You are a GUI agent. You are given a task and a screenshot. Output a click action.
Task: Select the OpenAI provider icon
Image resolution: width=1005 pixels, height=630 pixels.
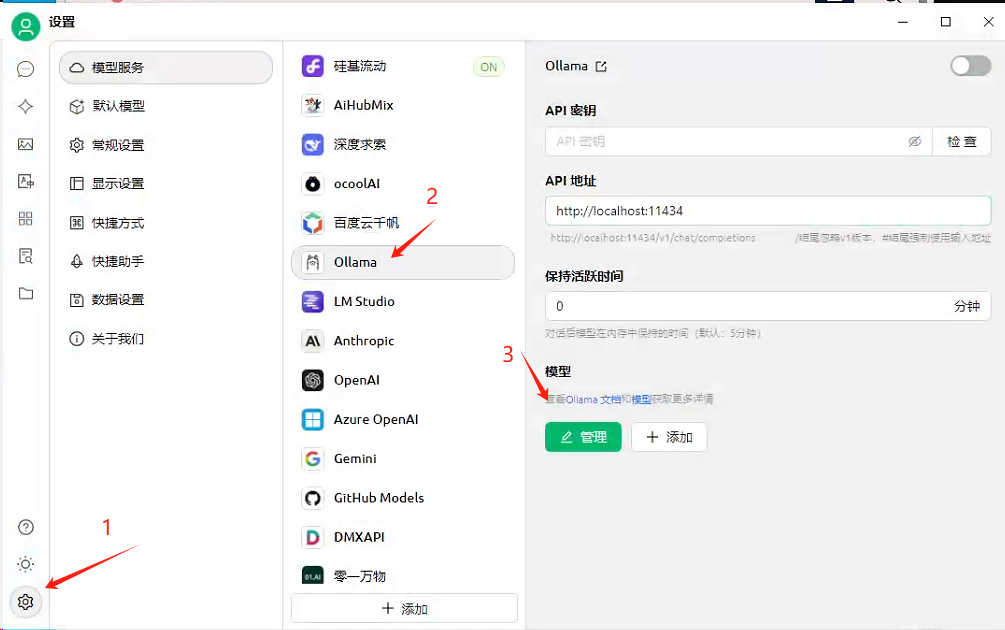[313, 380]
